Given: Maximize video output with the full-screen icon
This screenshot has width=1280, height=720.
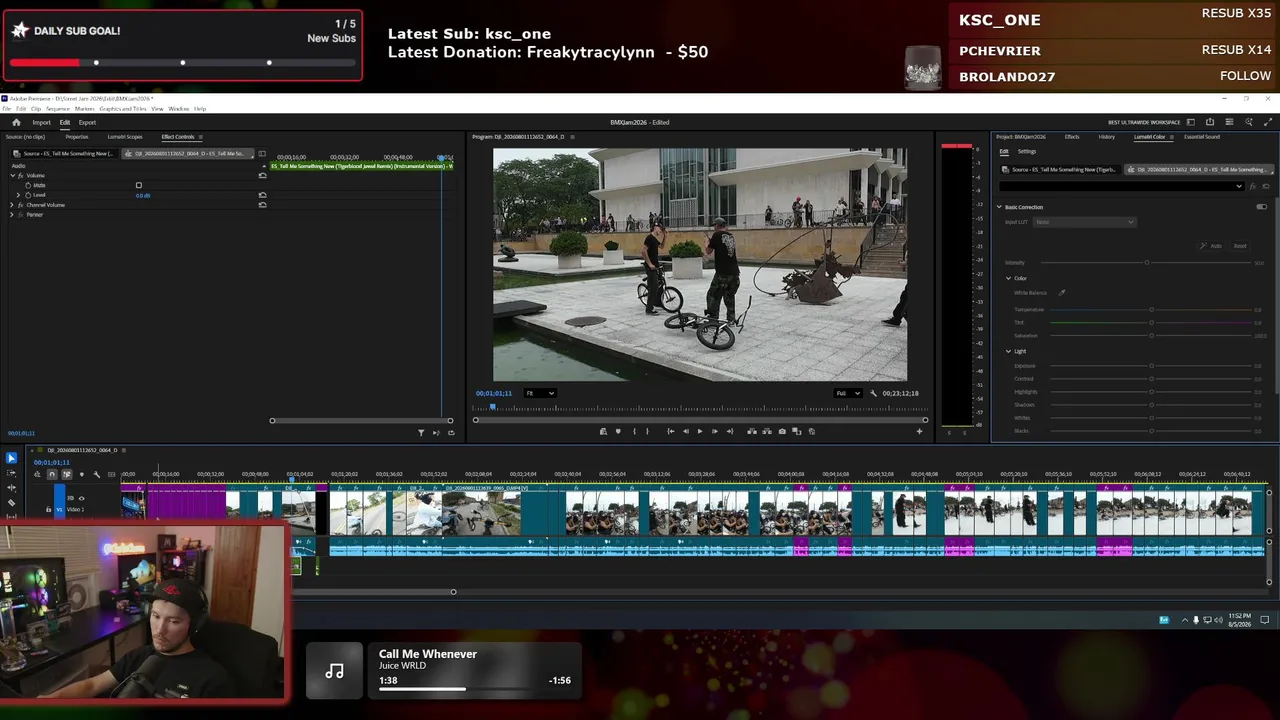Looking at the screenshot, I should [1269, 122].
